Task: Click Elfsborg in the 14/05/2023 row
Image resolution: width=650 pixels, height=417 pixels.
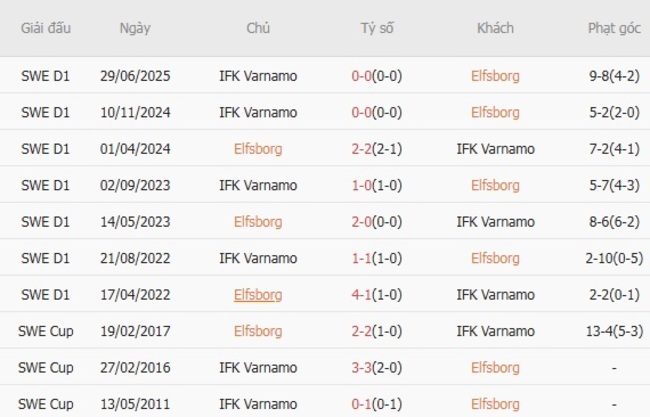Action: click(258, 222)
